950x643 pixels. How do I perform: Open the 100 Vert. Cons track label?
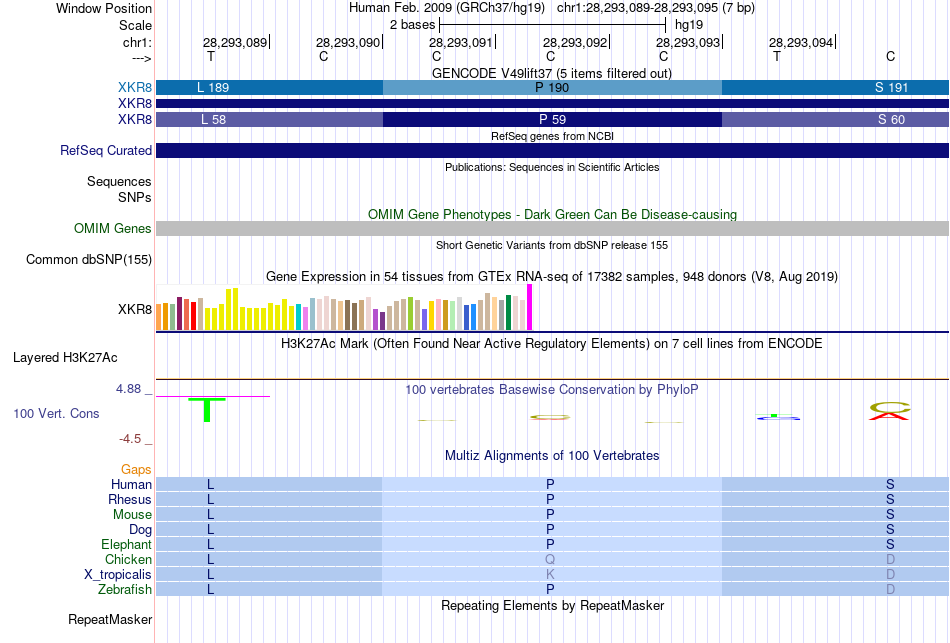pyautogui.click(x=56, y=413)
